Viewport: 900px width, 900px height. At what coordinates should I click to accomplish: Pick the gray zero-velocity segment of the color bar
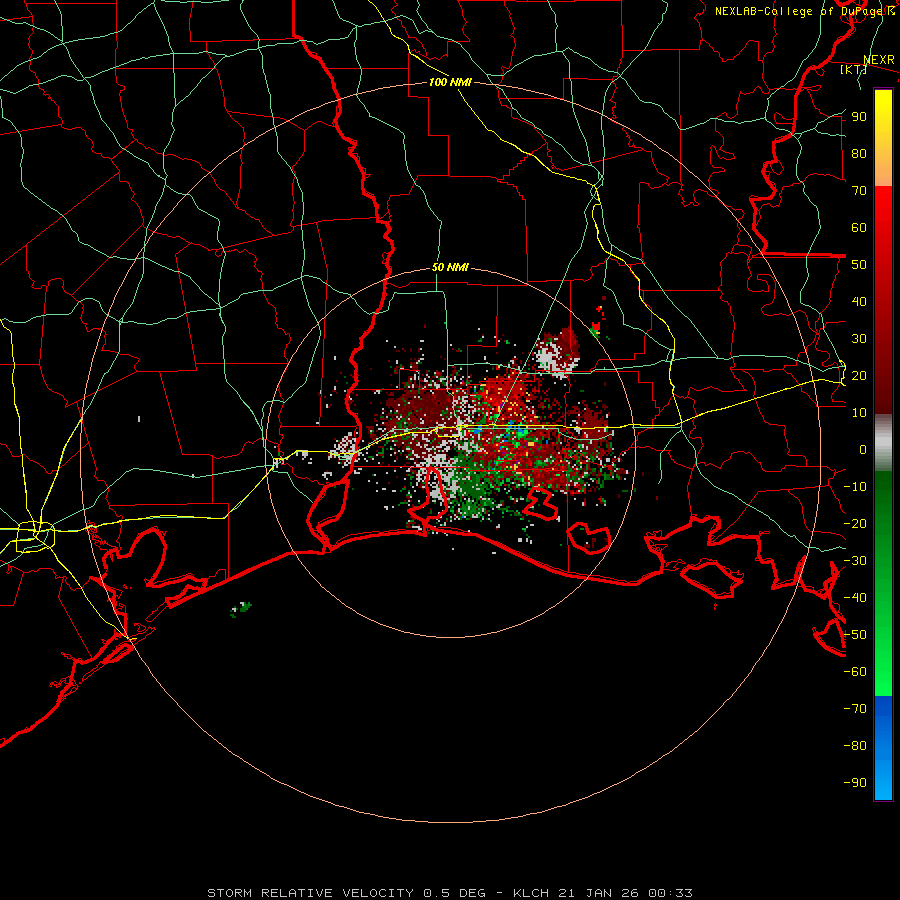click(x=883, y=443)
